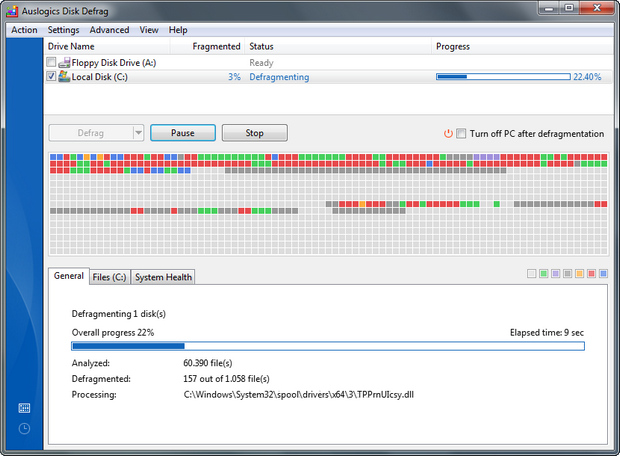Open the Advanced menu

pyautogui.click(x=109, y=30)
